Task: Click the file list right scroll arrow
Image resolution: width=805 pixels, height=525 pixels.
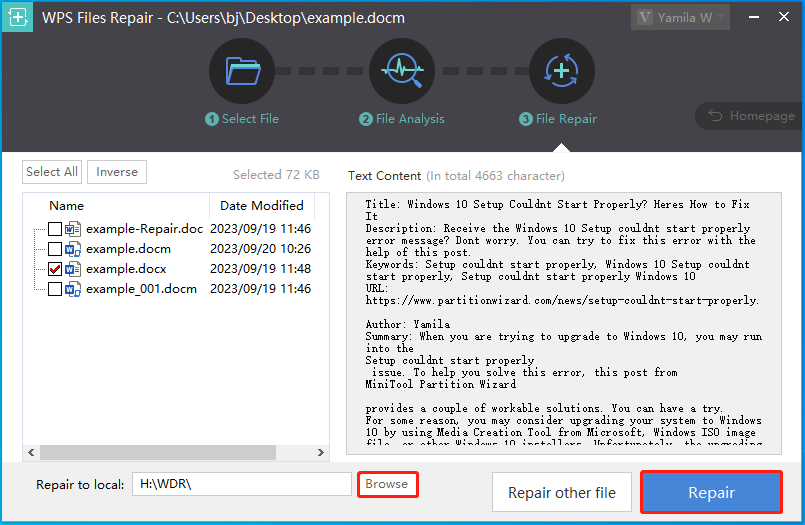Action: coord(320,452)
